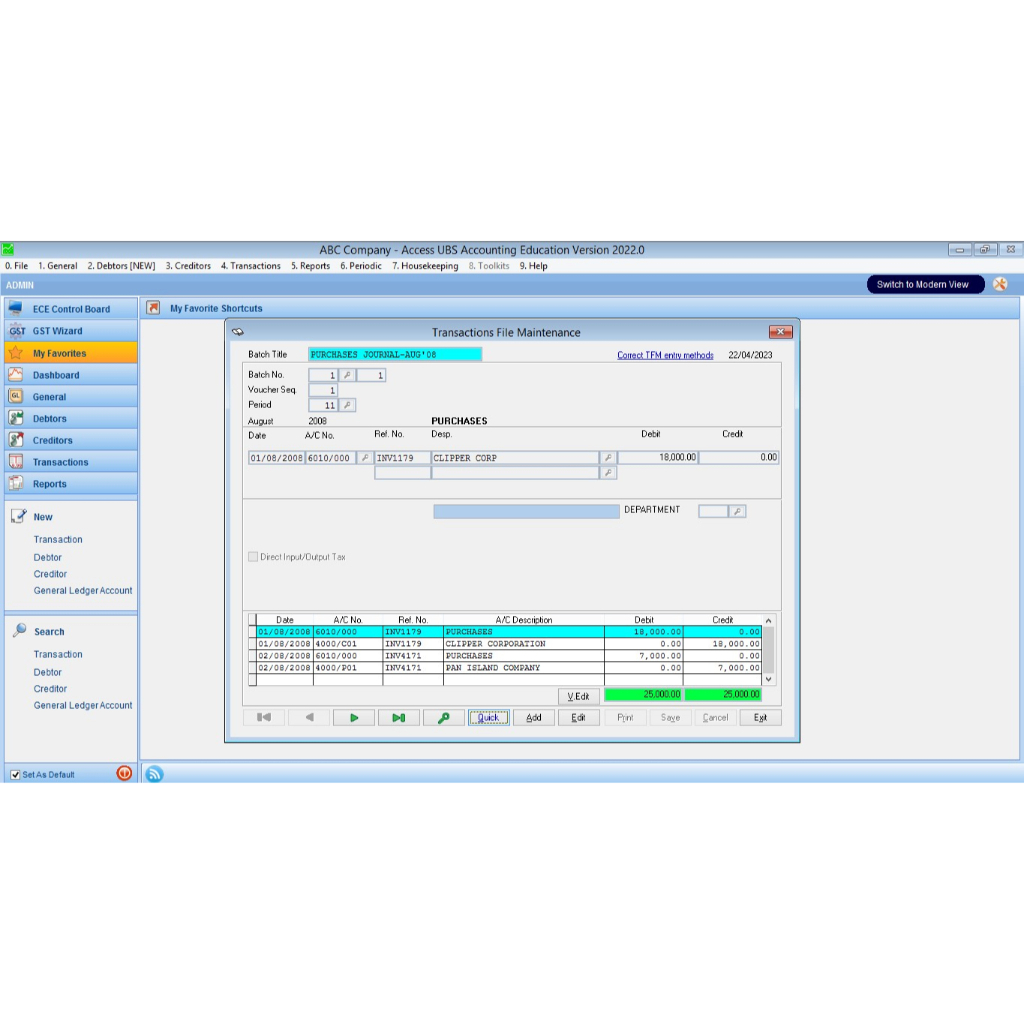The width and height of the screenshot is (1024, 1024).
Task: Click the Dashboard chart icon
Action: [16, 375]
